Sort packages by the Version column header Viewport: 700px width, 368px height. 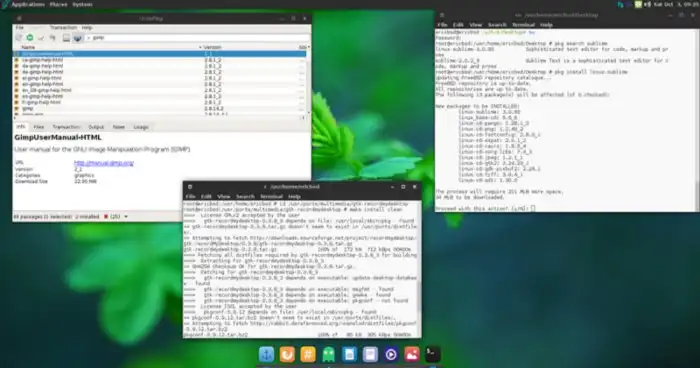[212, 47]
